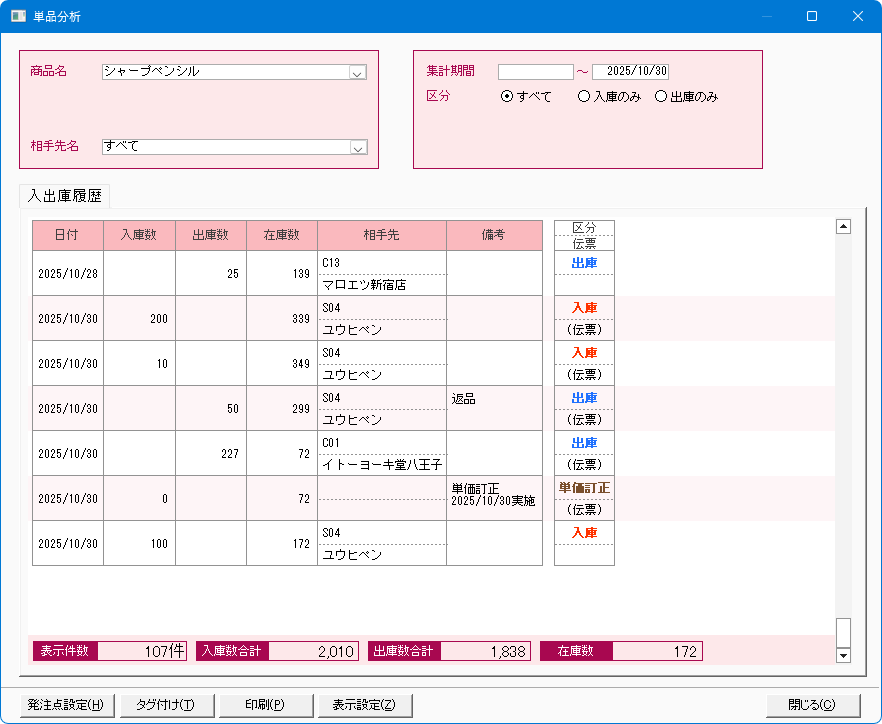The height and width of the screenshot is (724, 882).
Task: Expand the 相手先名 dropdown
Action: pyautogui.click(x=357, y=147)
